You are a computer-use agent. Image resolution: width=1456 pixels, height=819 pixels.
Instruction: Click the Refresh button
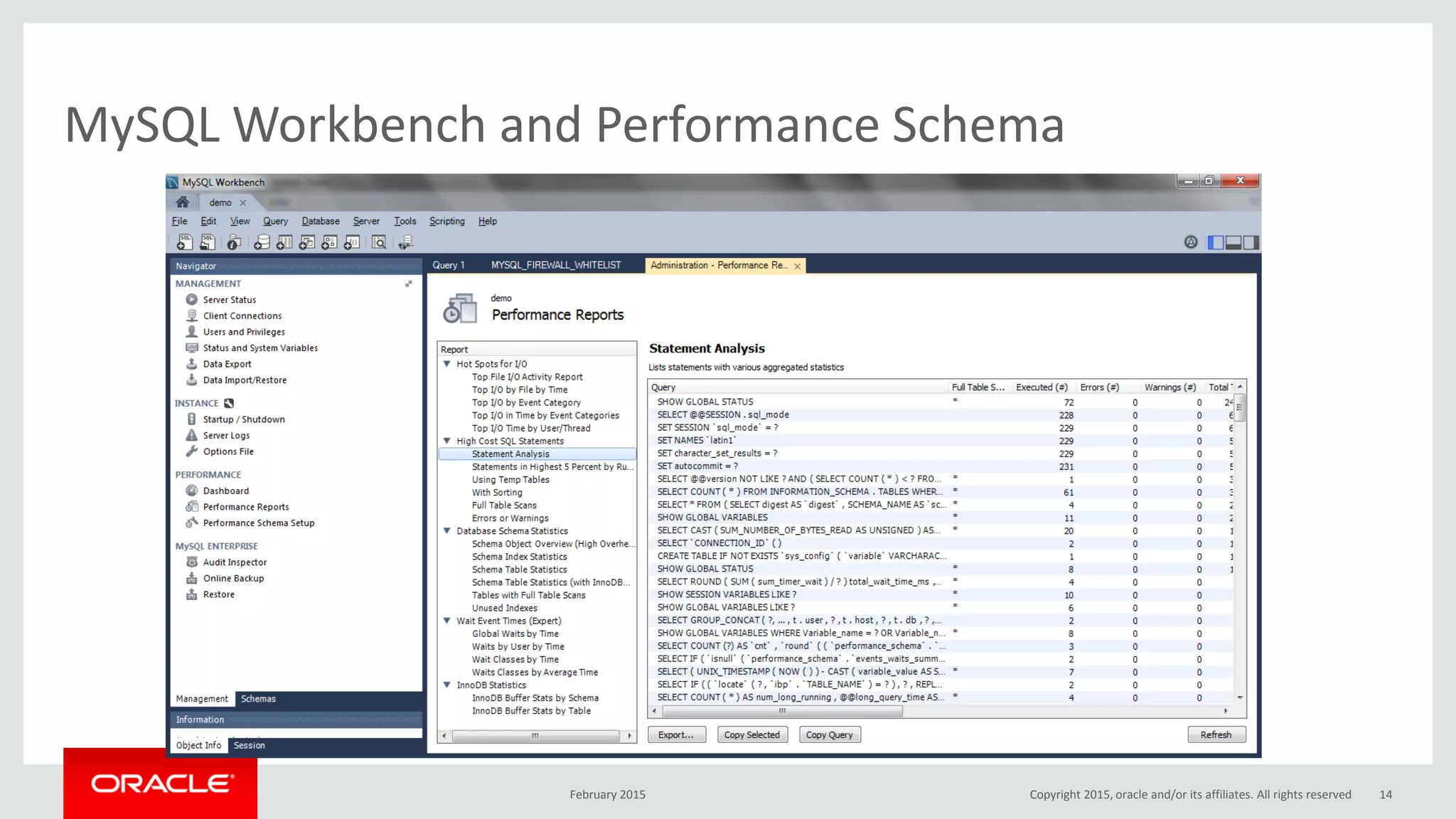[x=1216, y=734]
